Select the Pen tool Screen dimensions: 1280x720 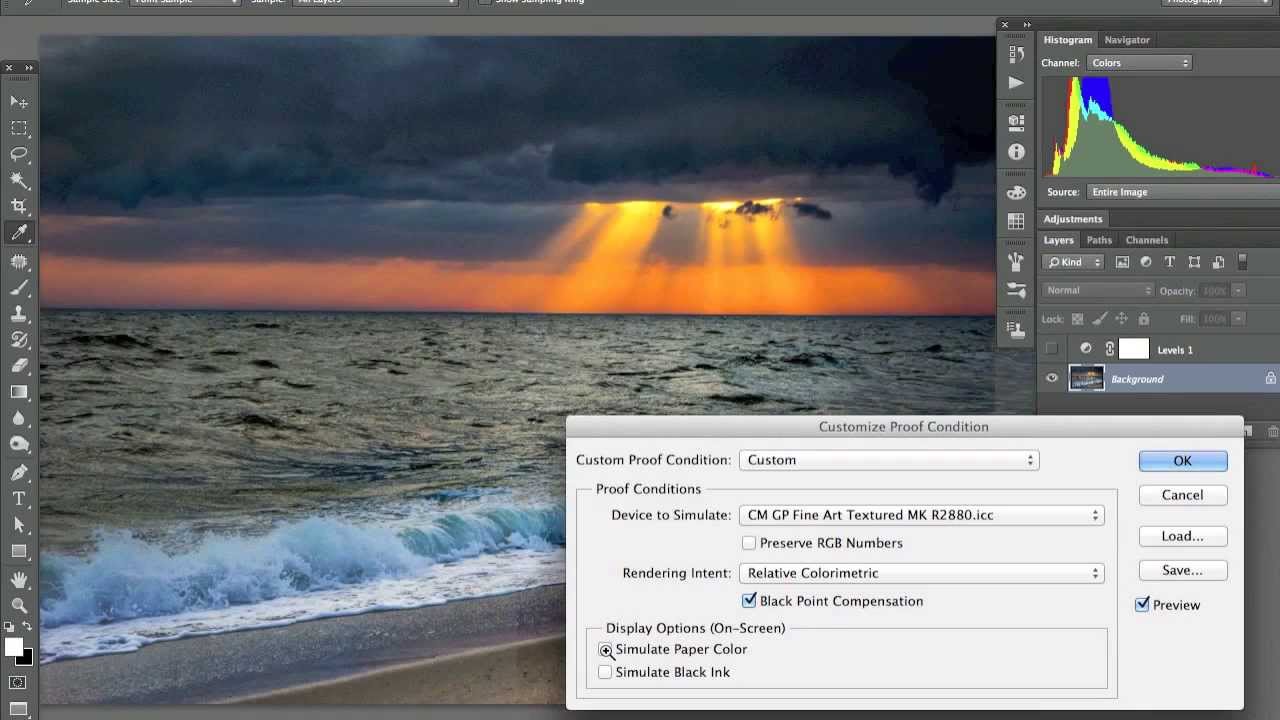[19, 473]
